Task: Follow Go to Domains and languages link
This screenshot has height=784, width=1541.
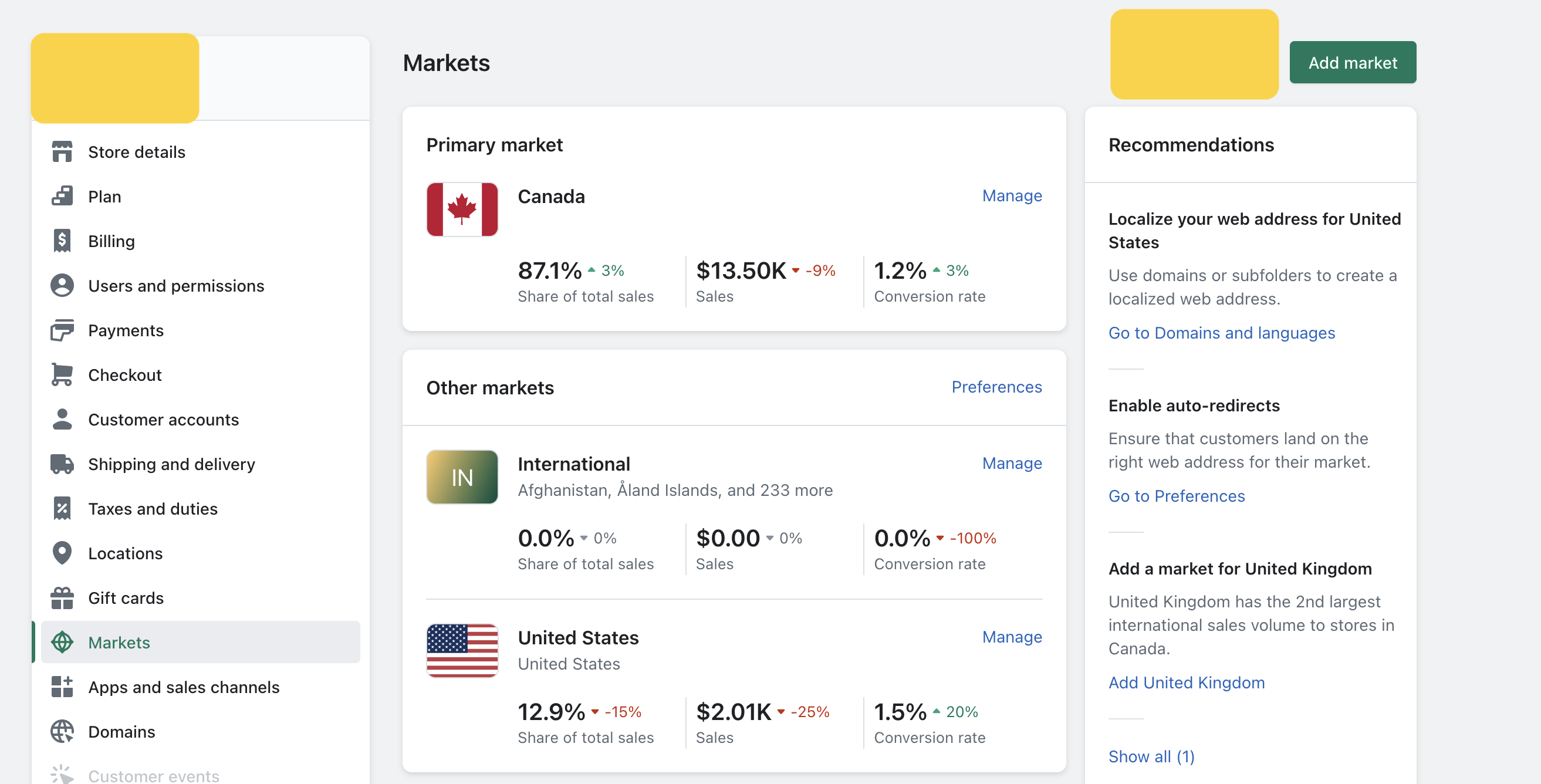Action: 1221,333
